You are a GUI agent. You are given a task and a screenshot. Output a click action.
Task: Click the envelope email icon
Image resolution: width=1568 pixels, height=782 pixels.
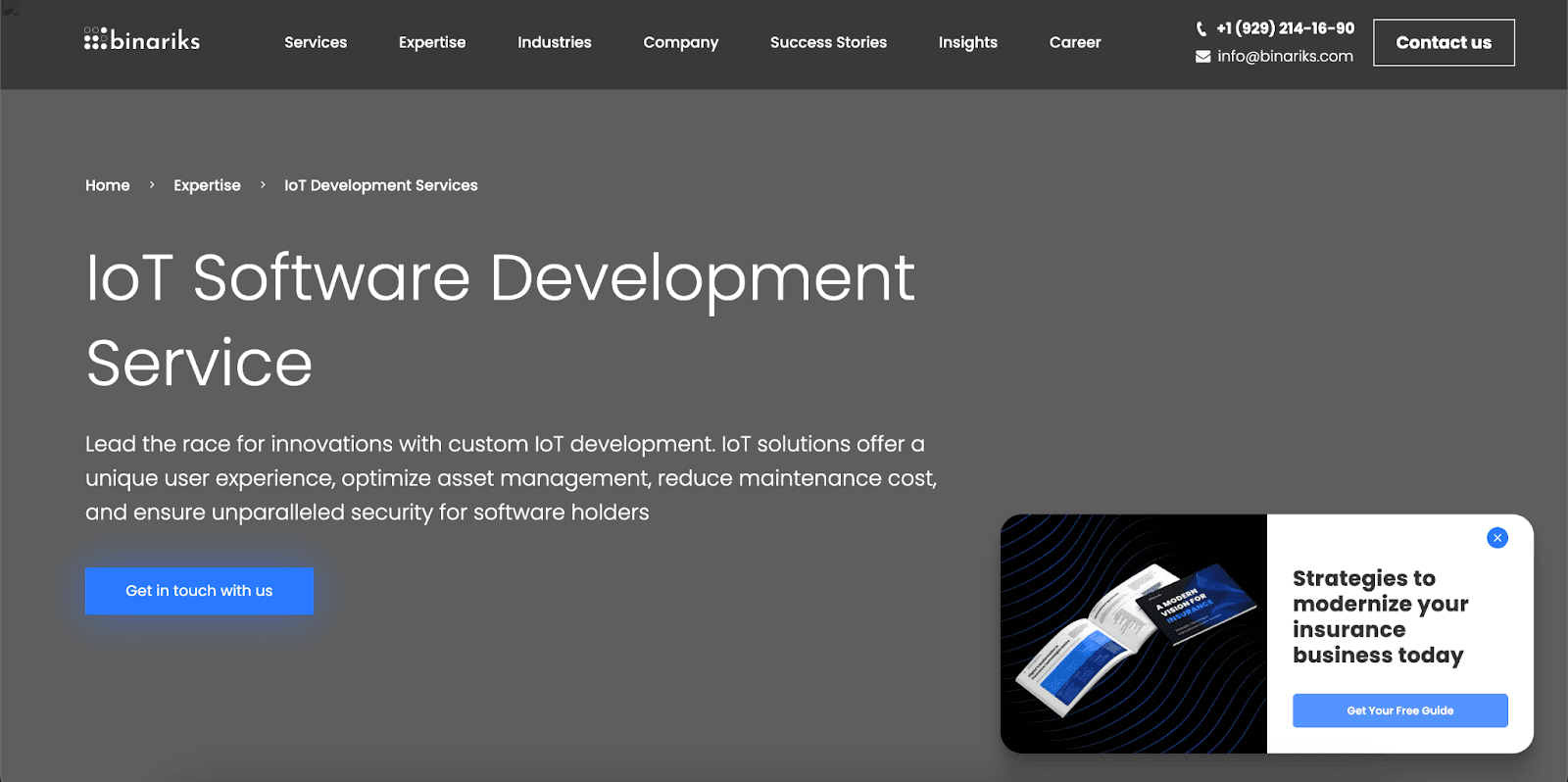[x=1202, y=57]
